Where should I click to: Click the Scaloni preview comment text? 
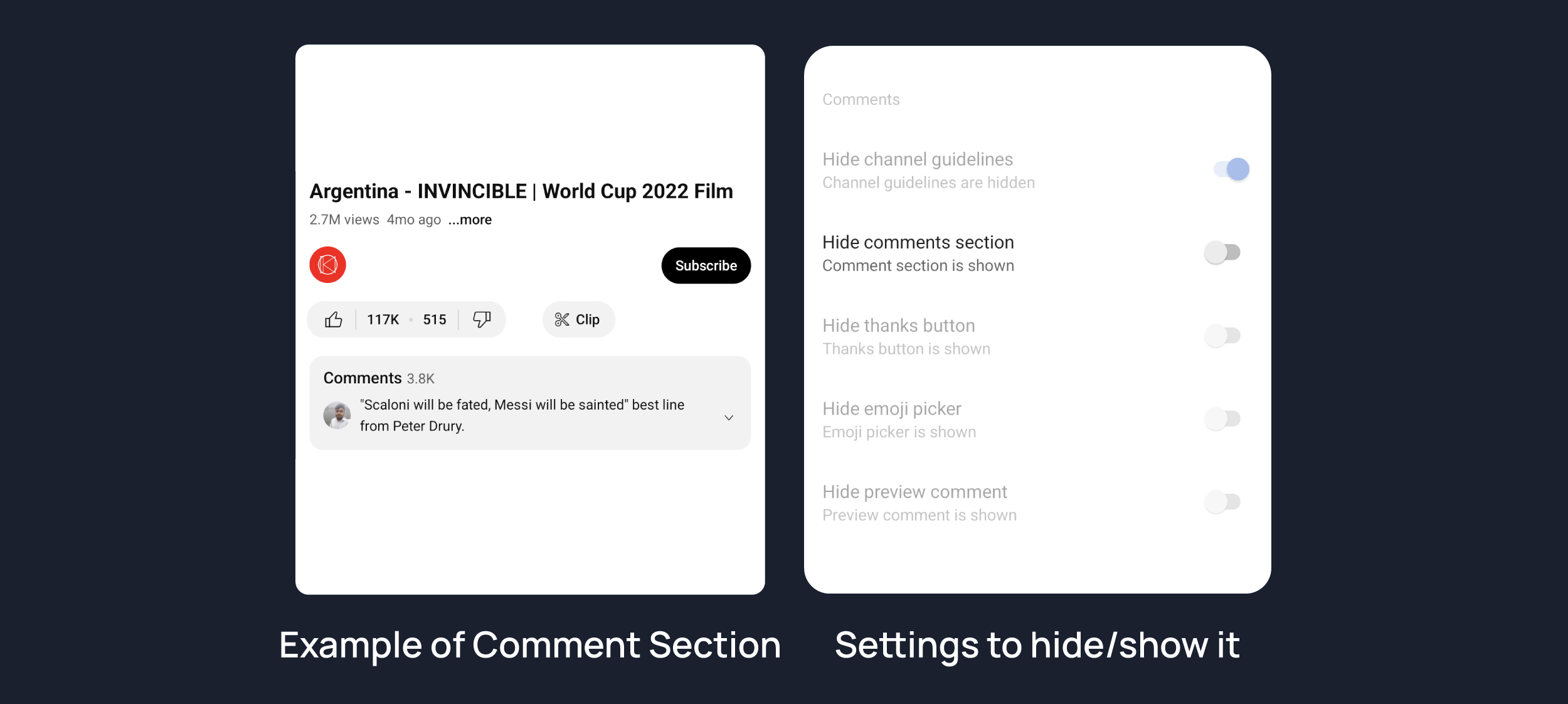point(522,415)
